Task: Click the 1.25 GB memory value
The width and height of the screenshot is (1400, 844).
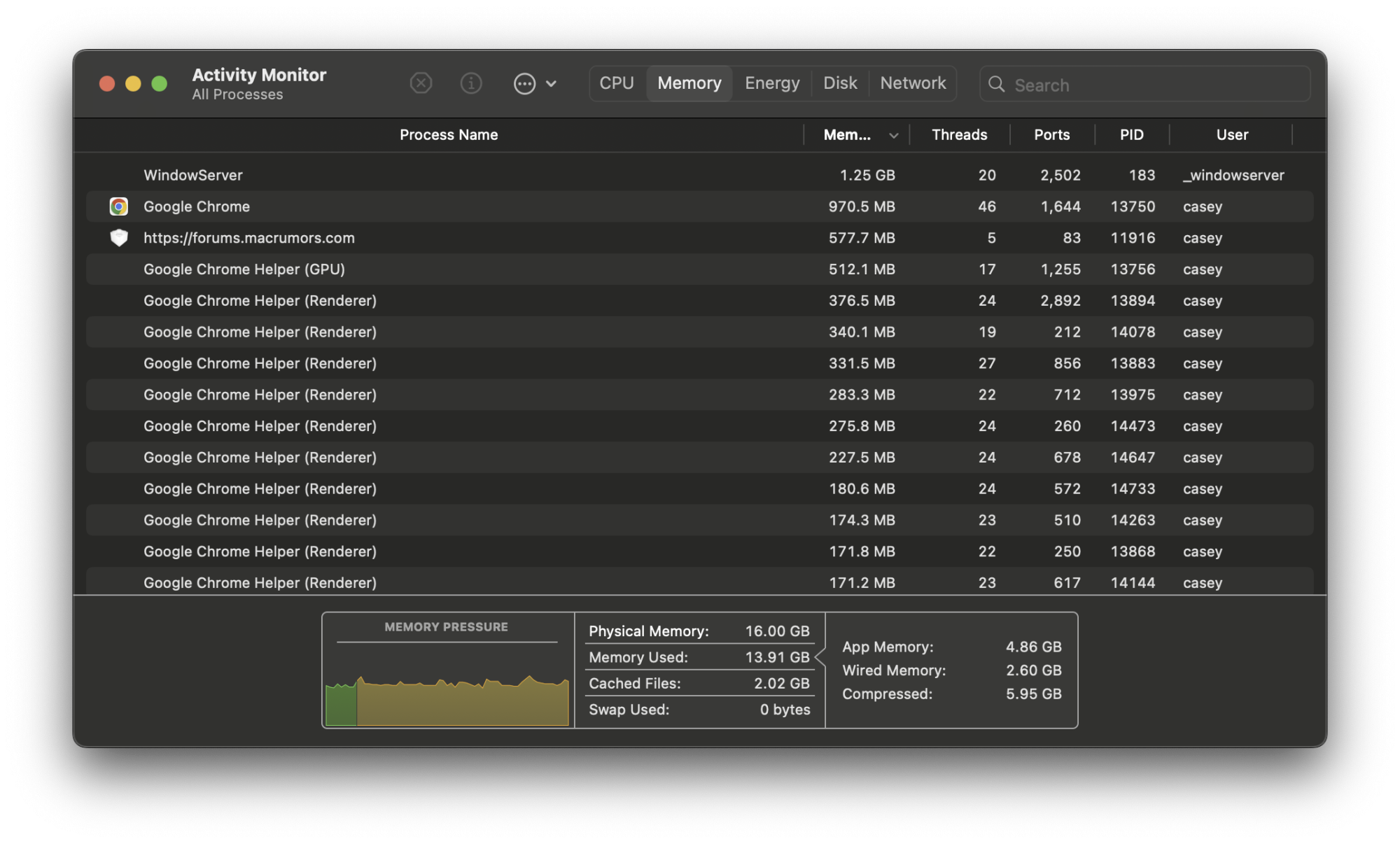Action: (867, 175)
